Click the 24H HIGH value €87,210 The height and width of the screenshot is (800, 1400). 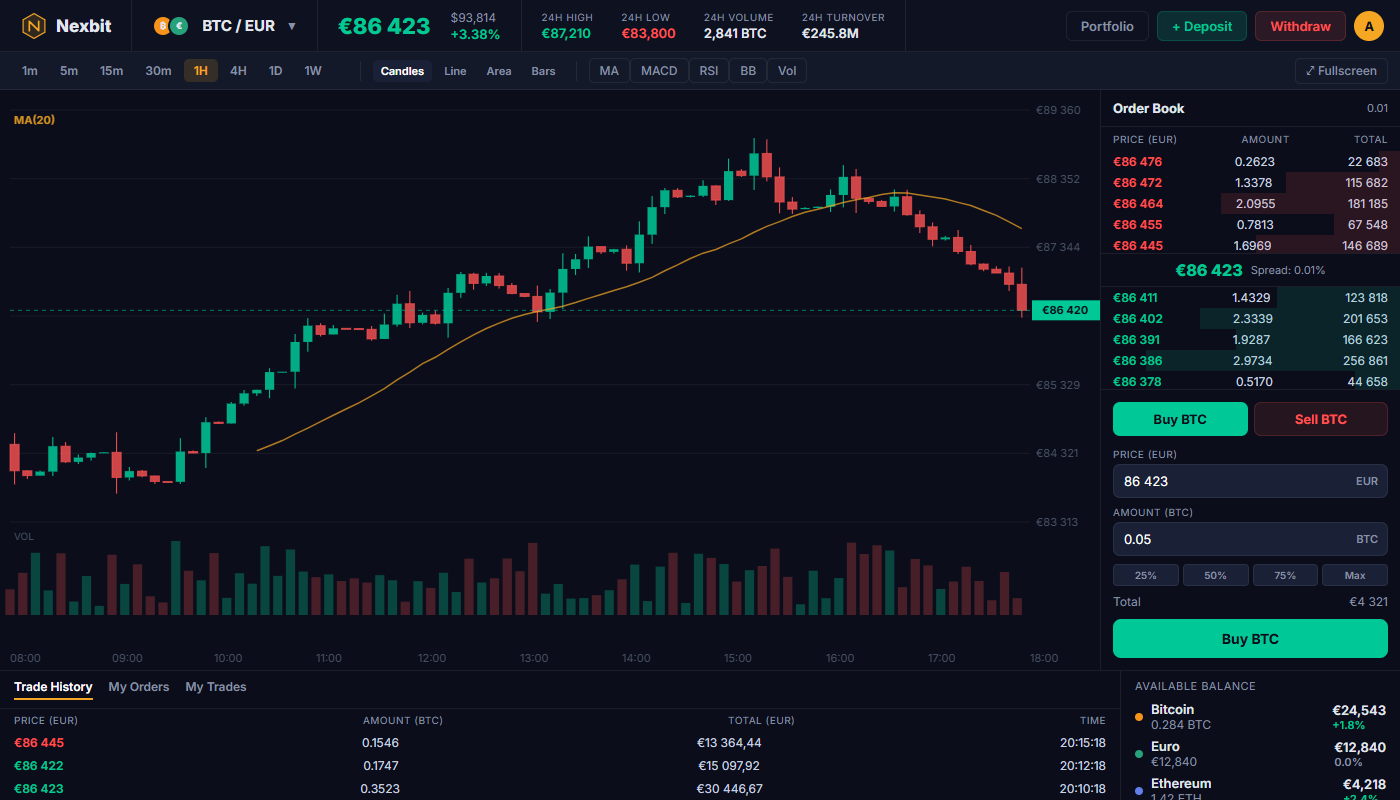pyautogui.click(x=566, y=34)
